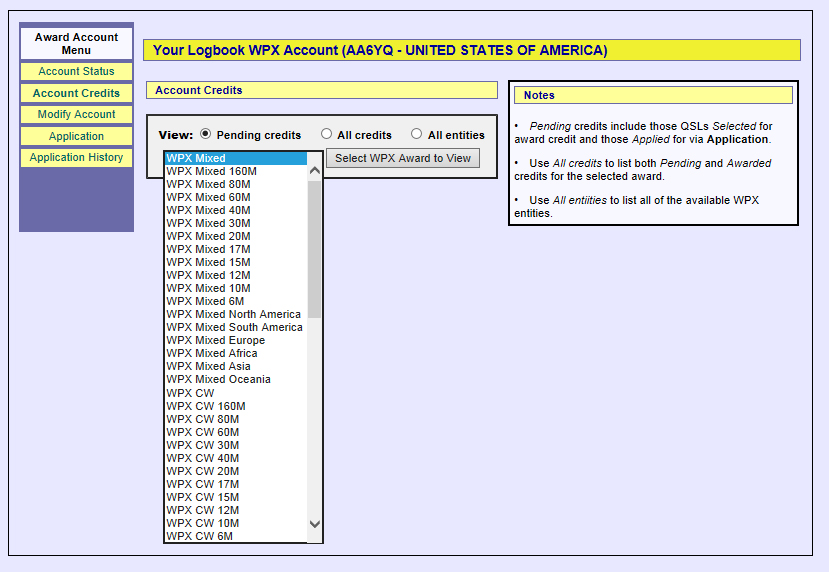Pick WPX Mixed North America option

[x=233, y=314]
